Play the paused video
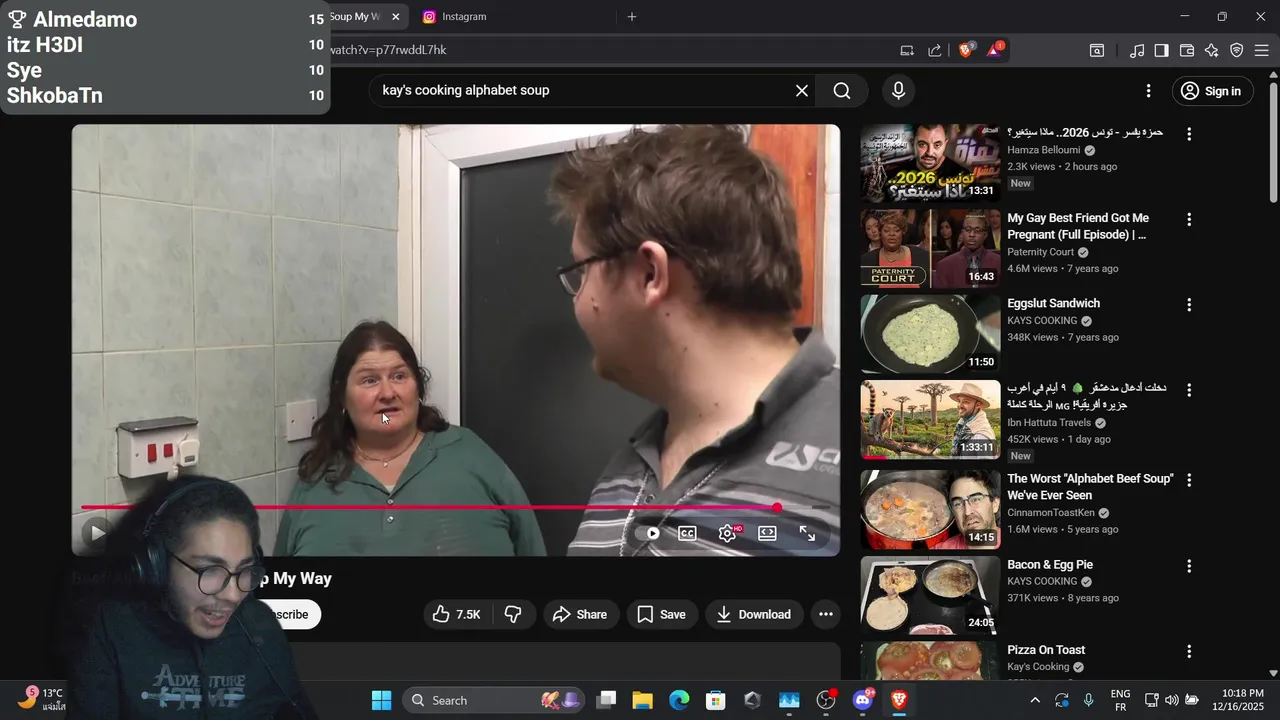1280x720 pixels. [x=98, y=533]
